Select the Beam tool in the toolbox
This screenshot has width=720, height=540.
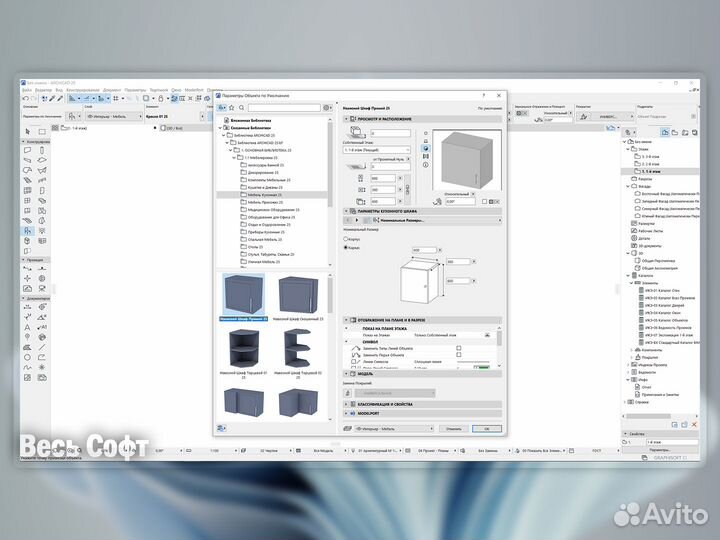pyautogui.click(x=28, y=160)
